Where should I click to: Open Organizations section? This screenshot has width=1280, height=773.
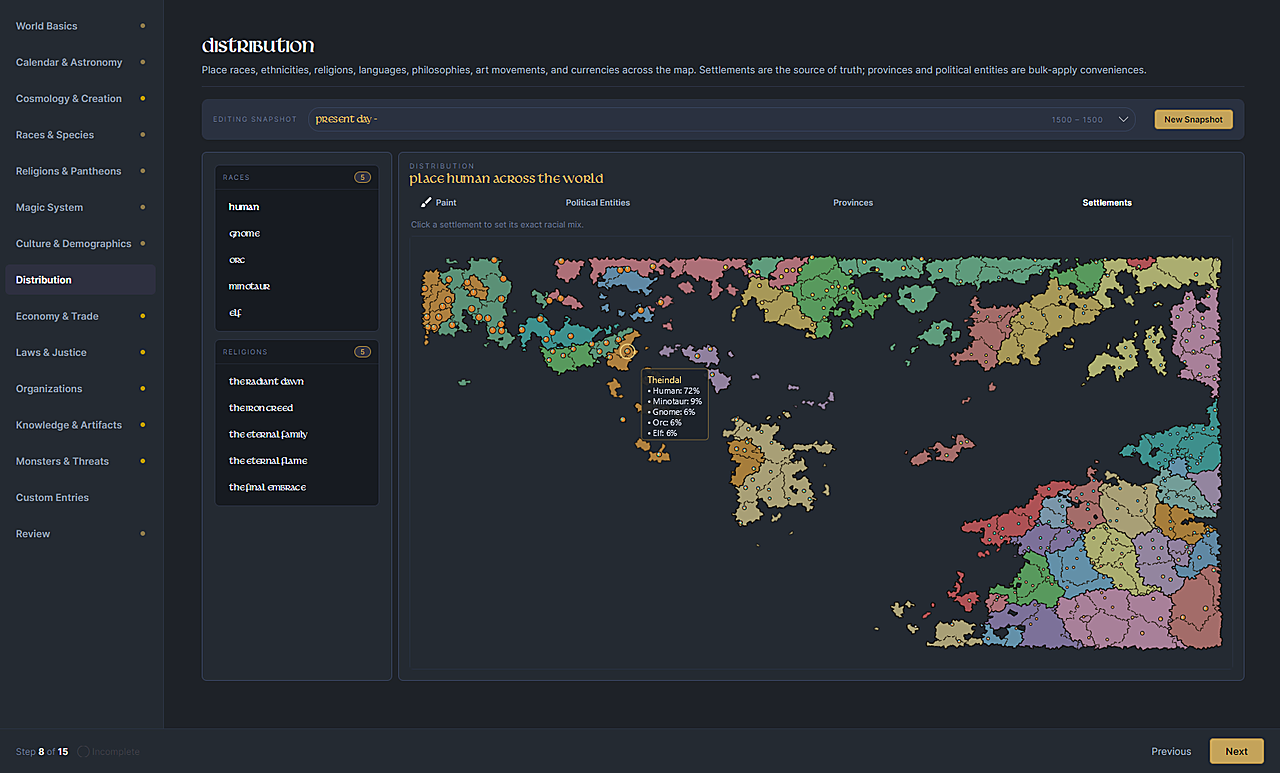80,388
